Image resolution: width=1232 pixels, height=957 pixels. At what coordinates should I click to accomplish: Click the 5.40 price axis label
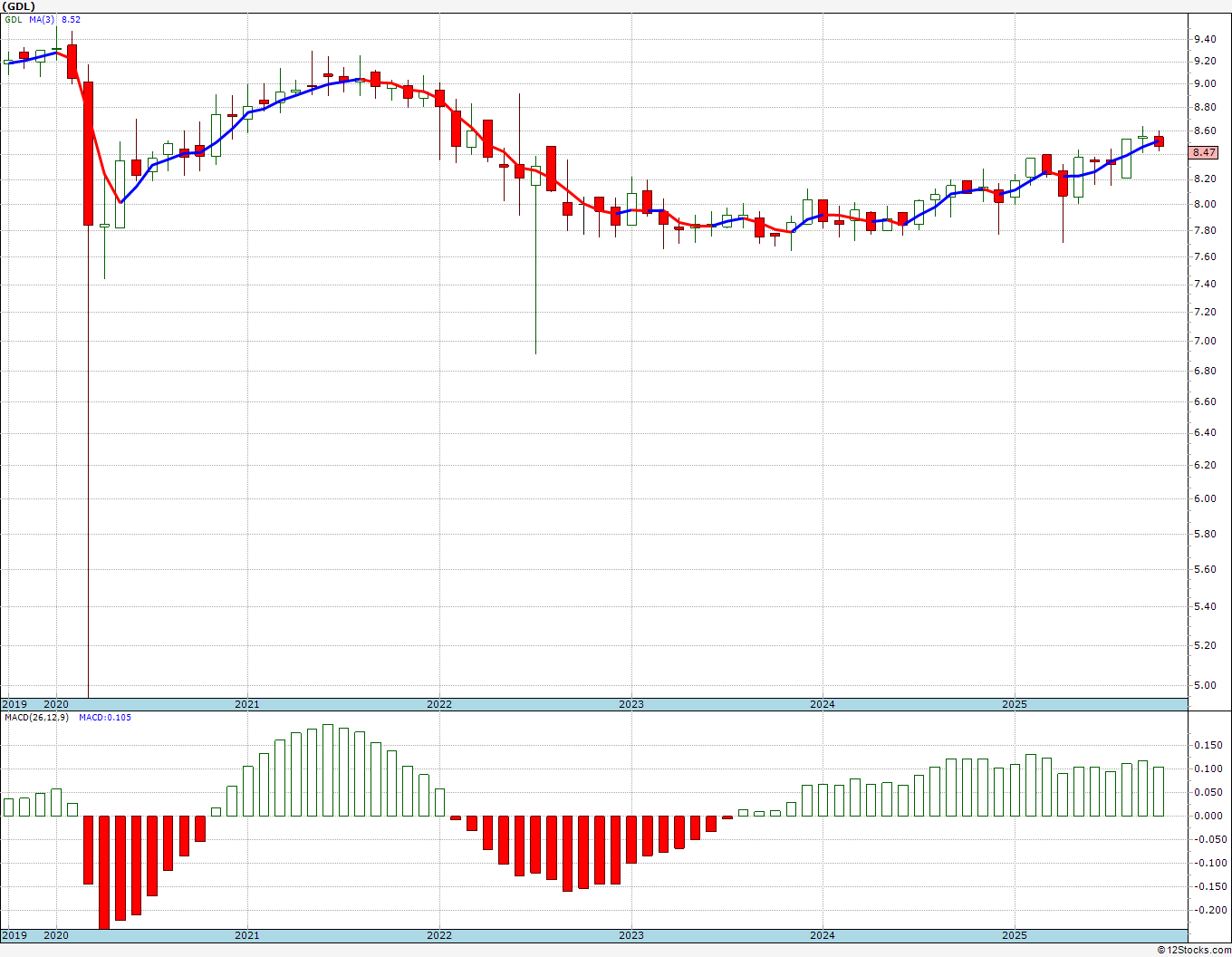1205,606
